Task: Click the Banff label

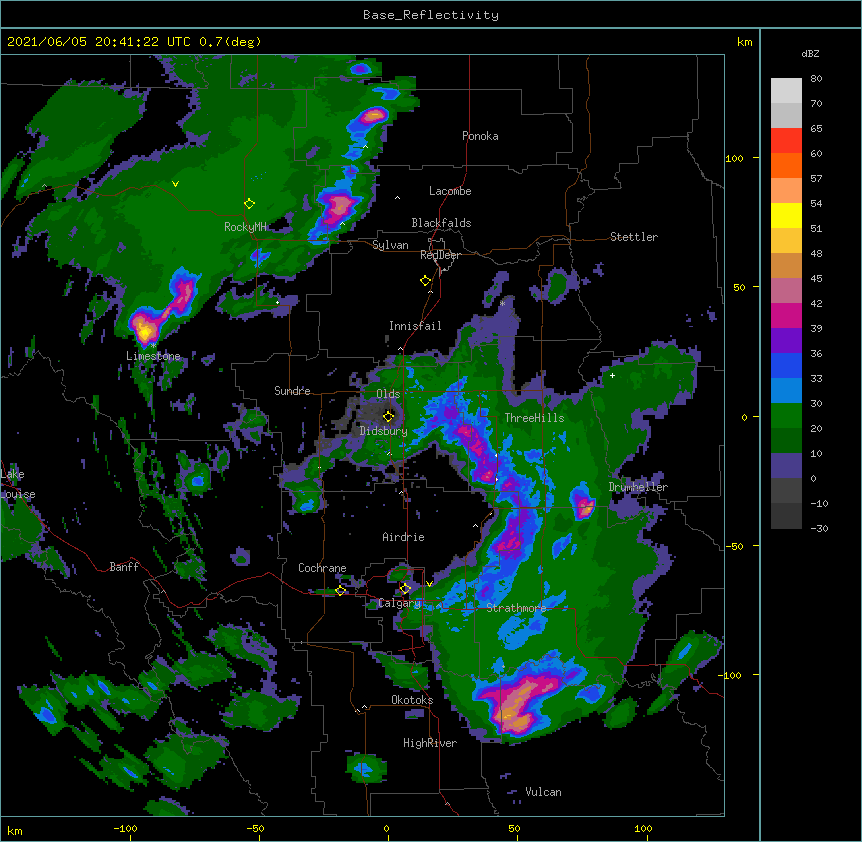Action: click(124, 567)
